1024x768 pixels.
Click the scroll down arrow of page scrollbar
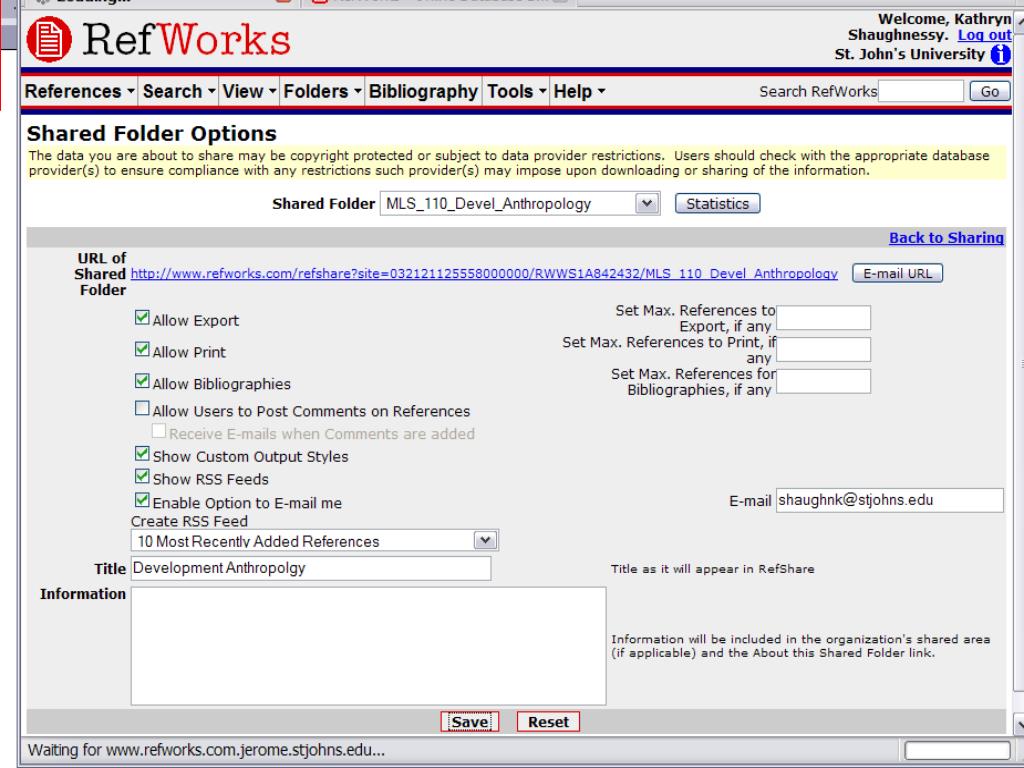[x=1017, y=723]
